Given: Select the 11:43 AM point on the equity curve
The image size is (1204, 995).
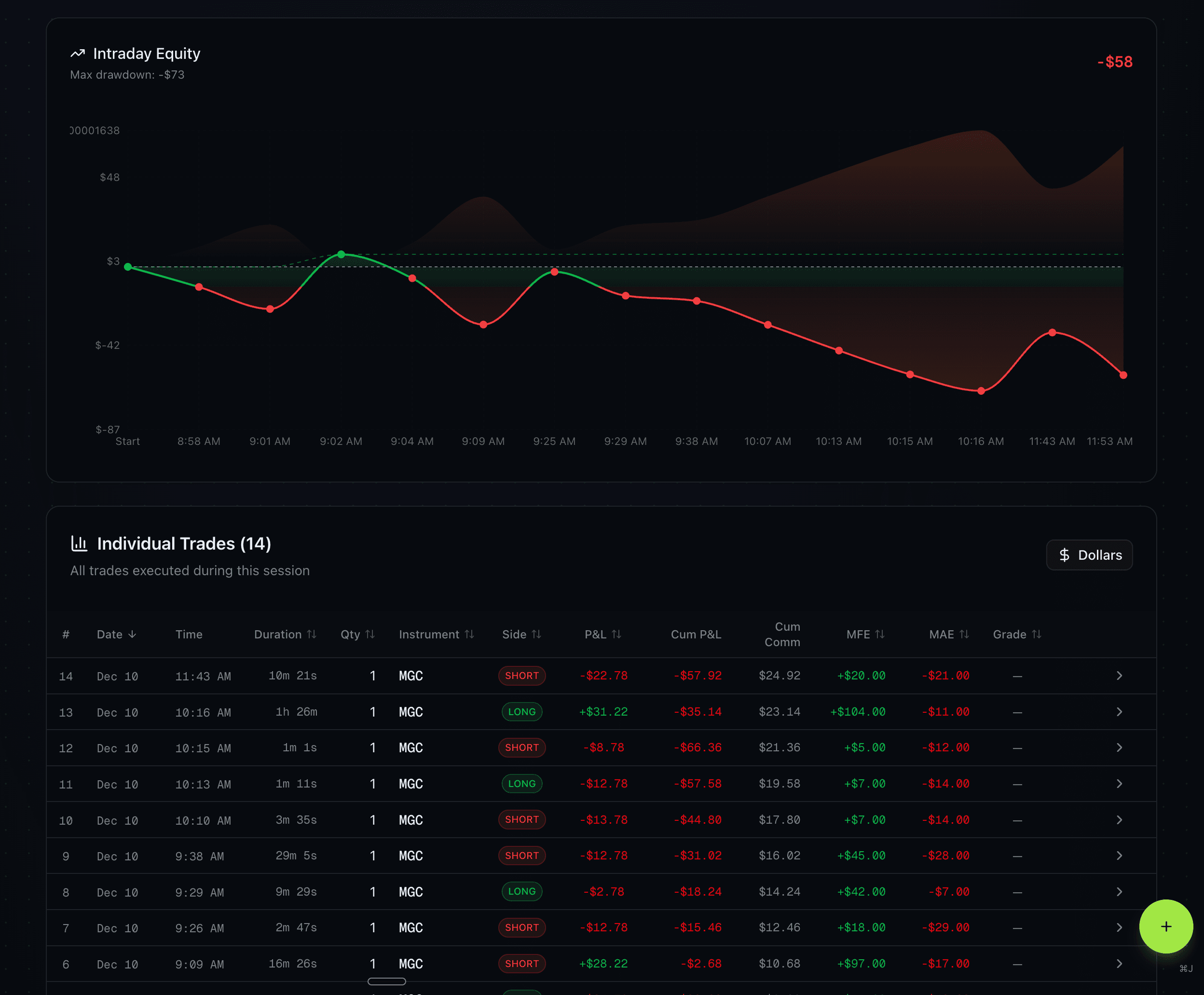Looking at the screenshot, I should pyautogui.click(x=1052, y=332).
